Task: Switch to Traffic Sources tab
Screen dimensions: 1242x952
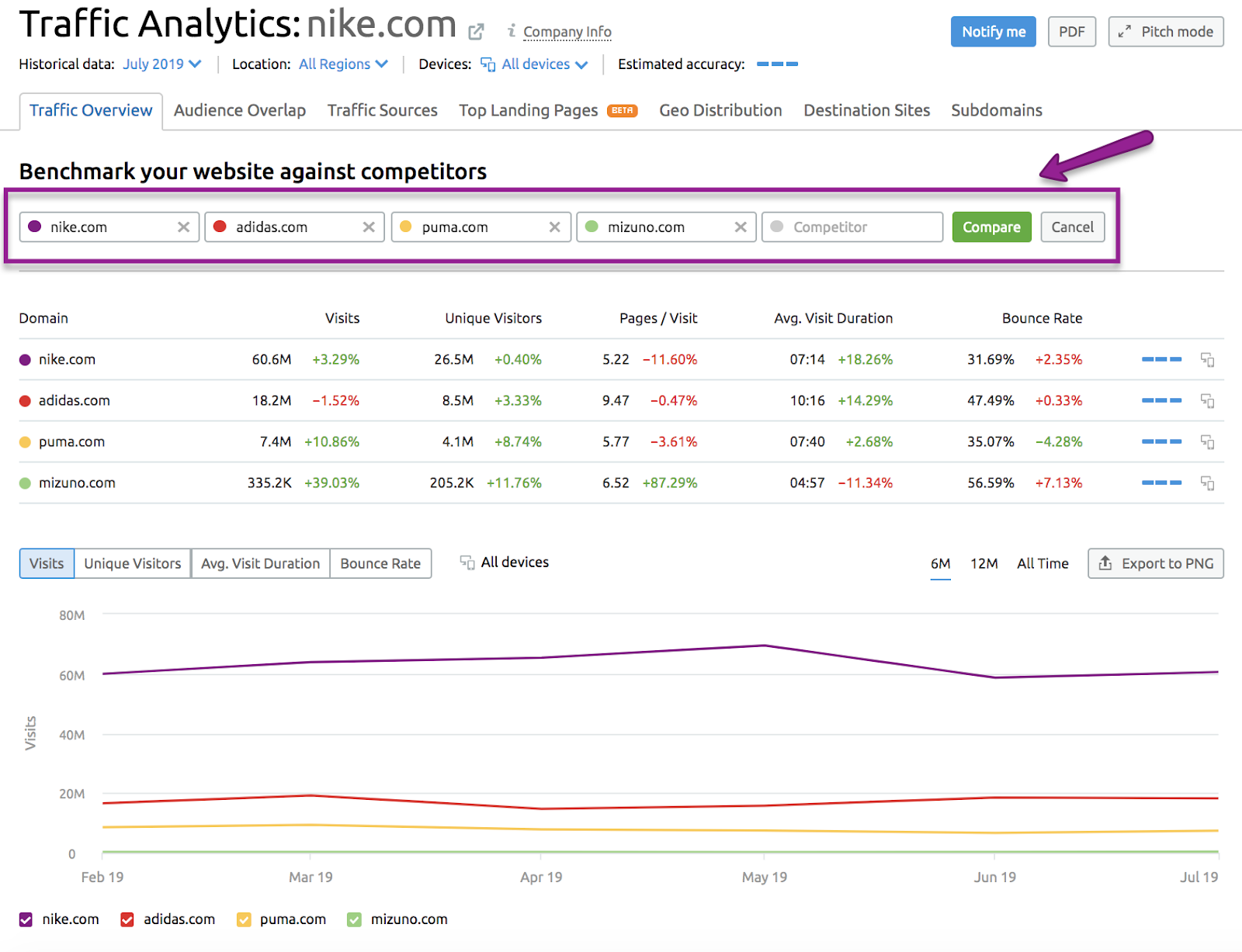Action: (x=383, y=111)
